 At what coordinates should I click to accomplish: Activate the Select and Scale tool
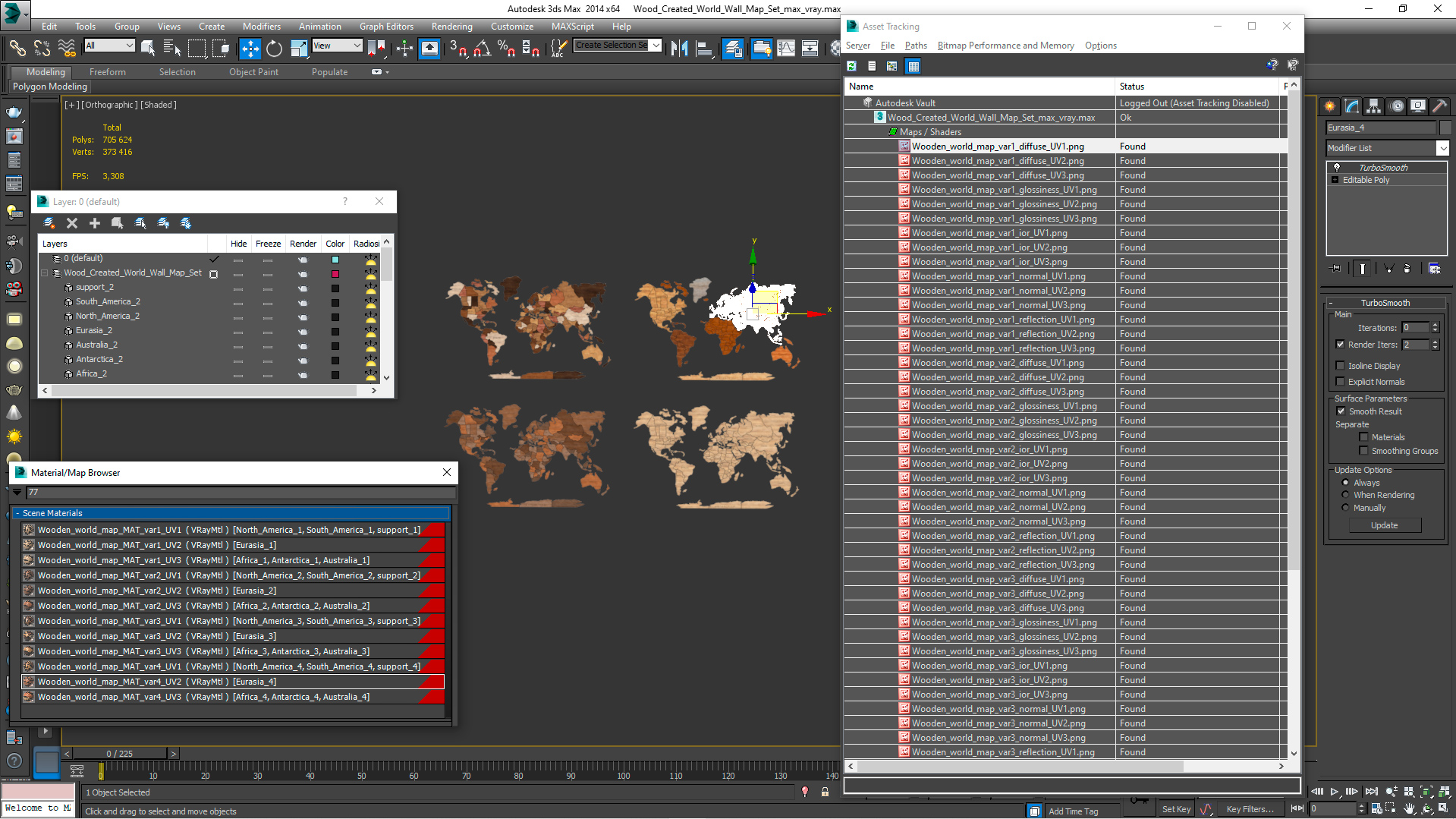299,49
